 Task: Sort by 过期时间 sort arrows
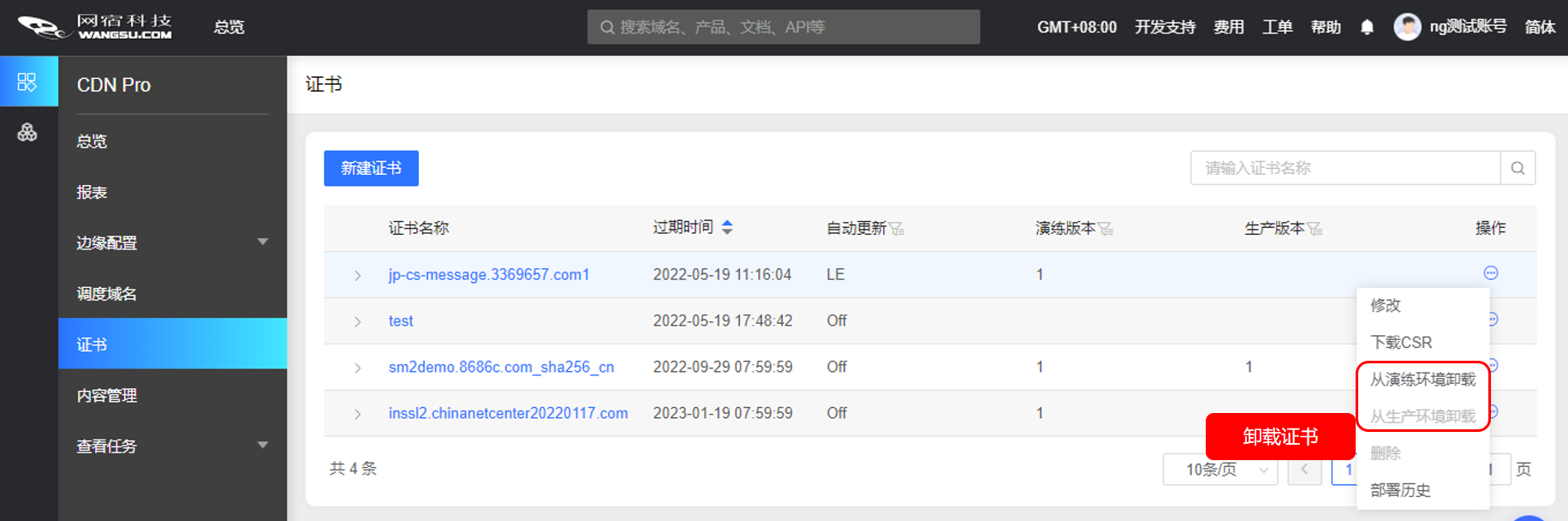727,227
